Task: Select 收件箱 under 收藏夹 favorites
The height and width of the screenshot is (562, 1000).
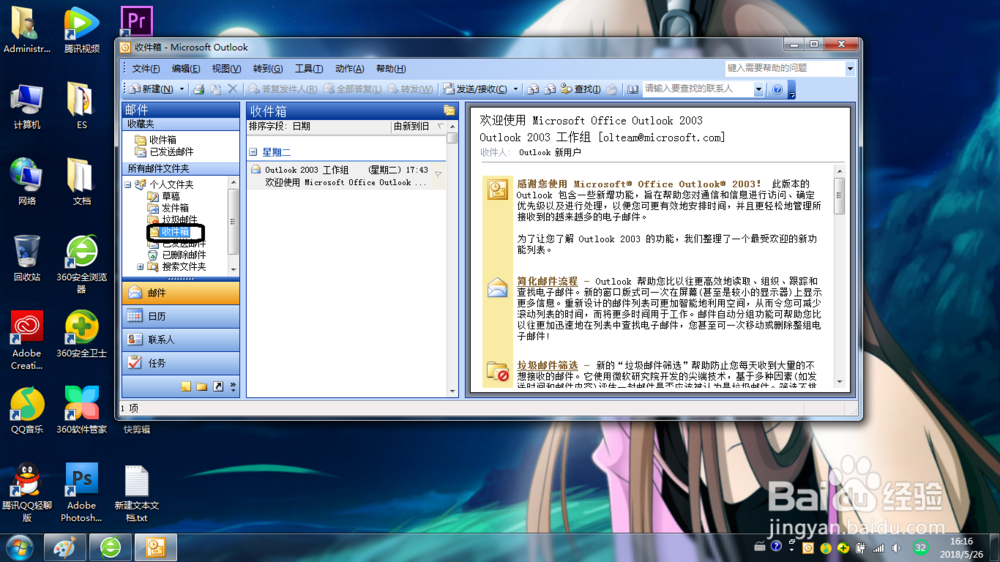Action: [163, 140]
